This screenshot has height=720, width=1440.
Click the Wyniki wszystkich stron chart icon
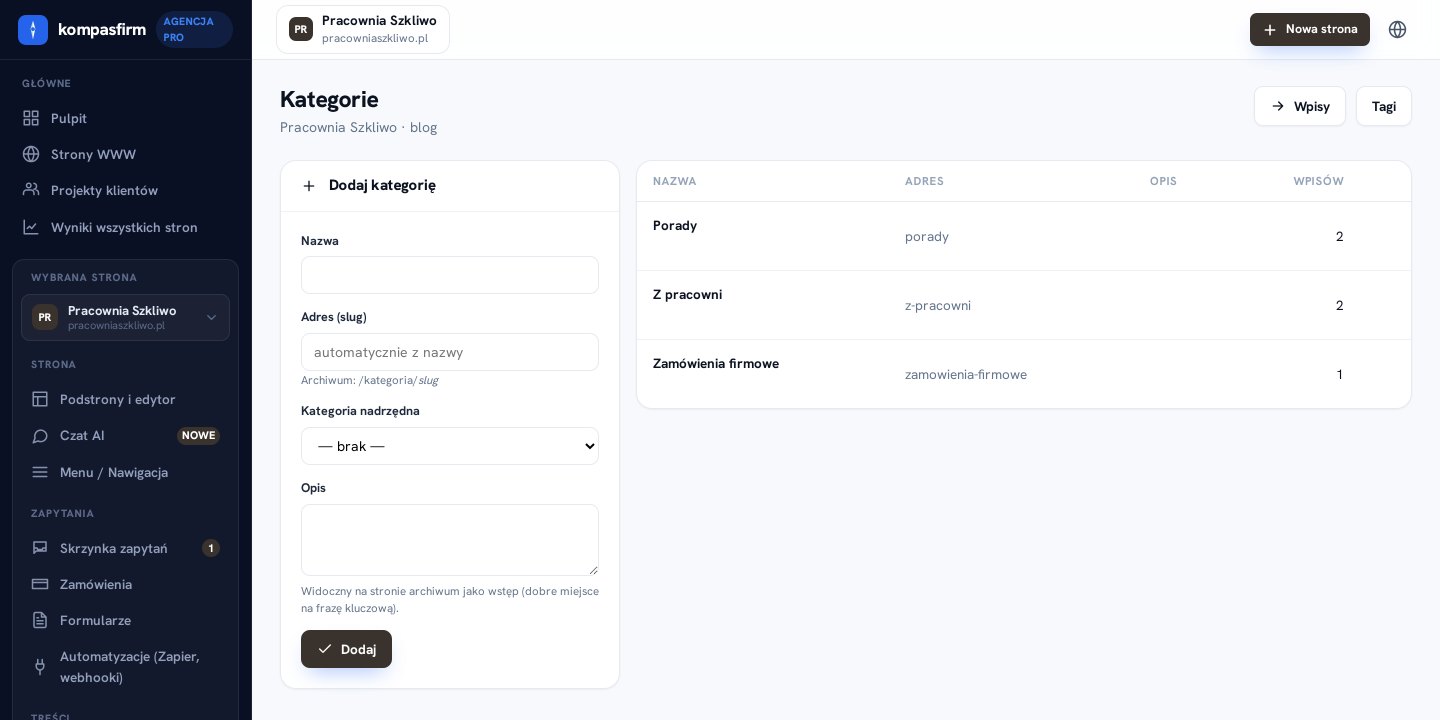click(x=31, y=227)
